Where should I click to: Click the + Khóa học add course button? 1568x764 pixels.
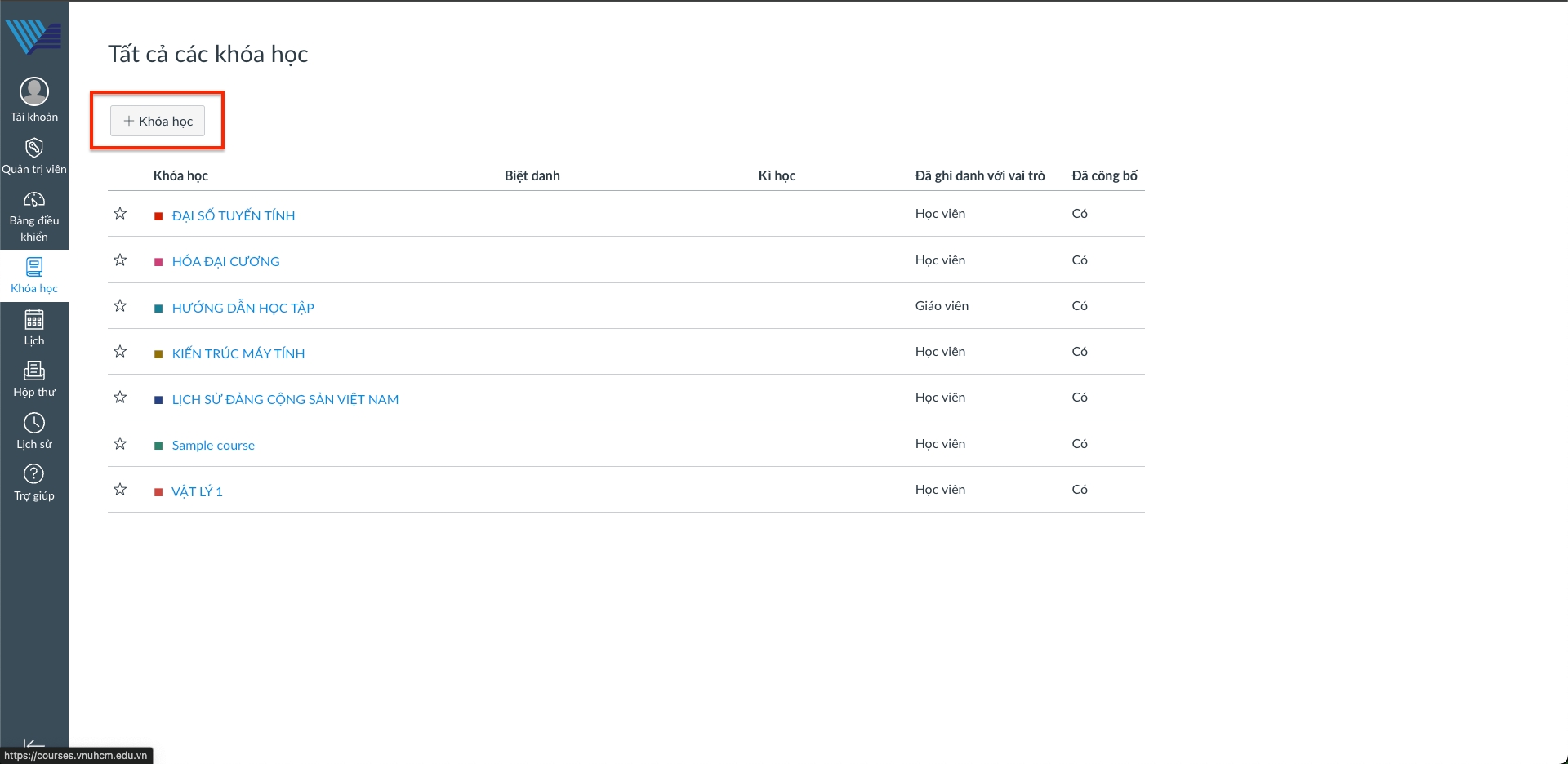tap(158, 121)
